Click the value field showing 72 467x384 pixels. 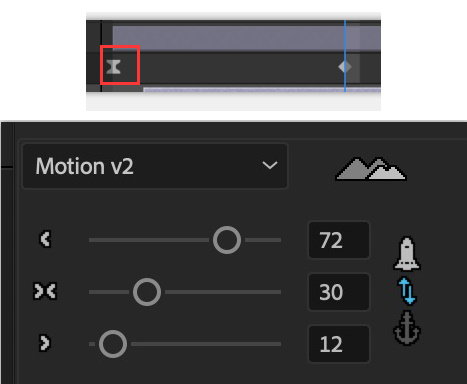point(339,240)
